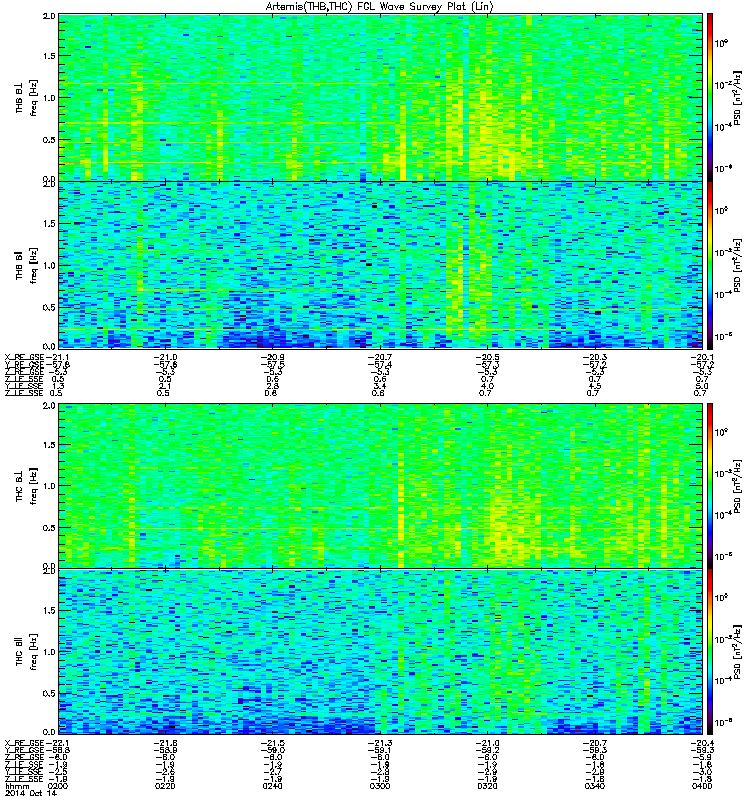Screen dimensions: 750x800
Task: Click the Artemis FGL Wave Survey Plot title
Action: (380, 6)
